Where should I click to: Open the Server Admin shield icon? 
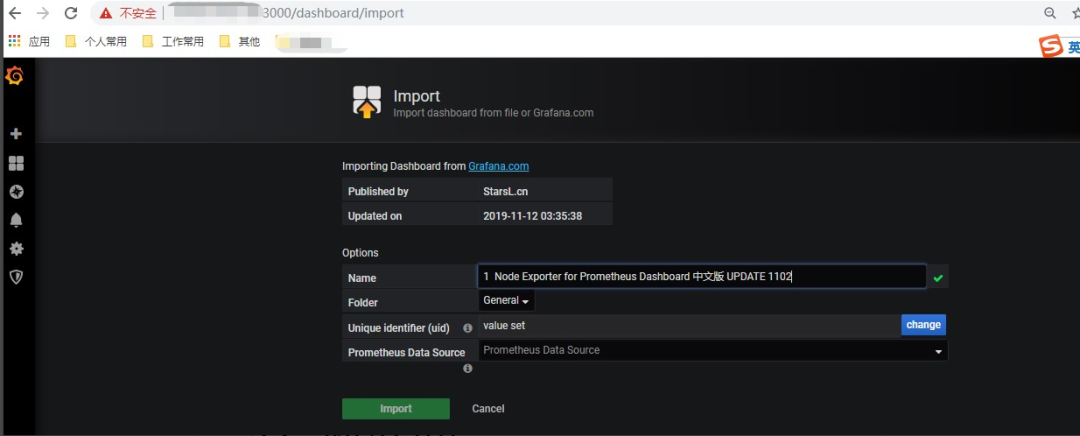coord(16,277)
